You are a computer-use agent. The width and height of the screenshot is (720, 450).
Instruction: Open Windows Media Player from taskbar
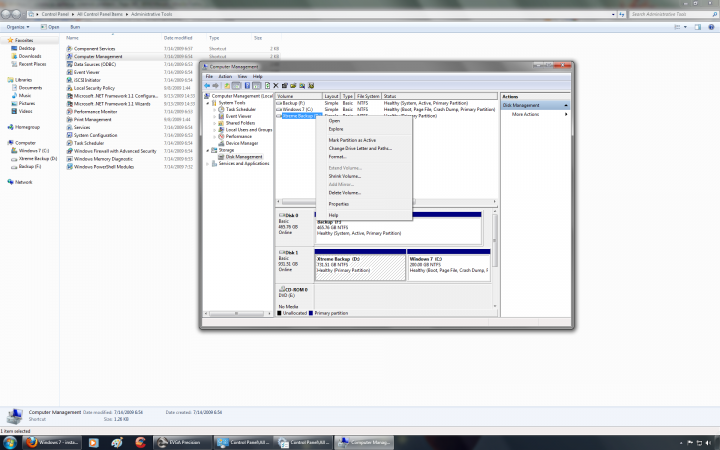[x=93, y=443]
